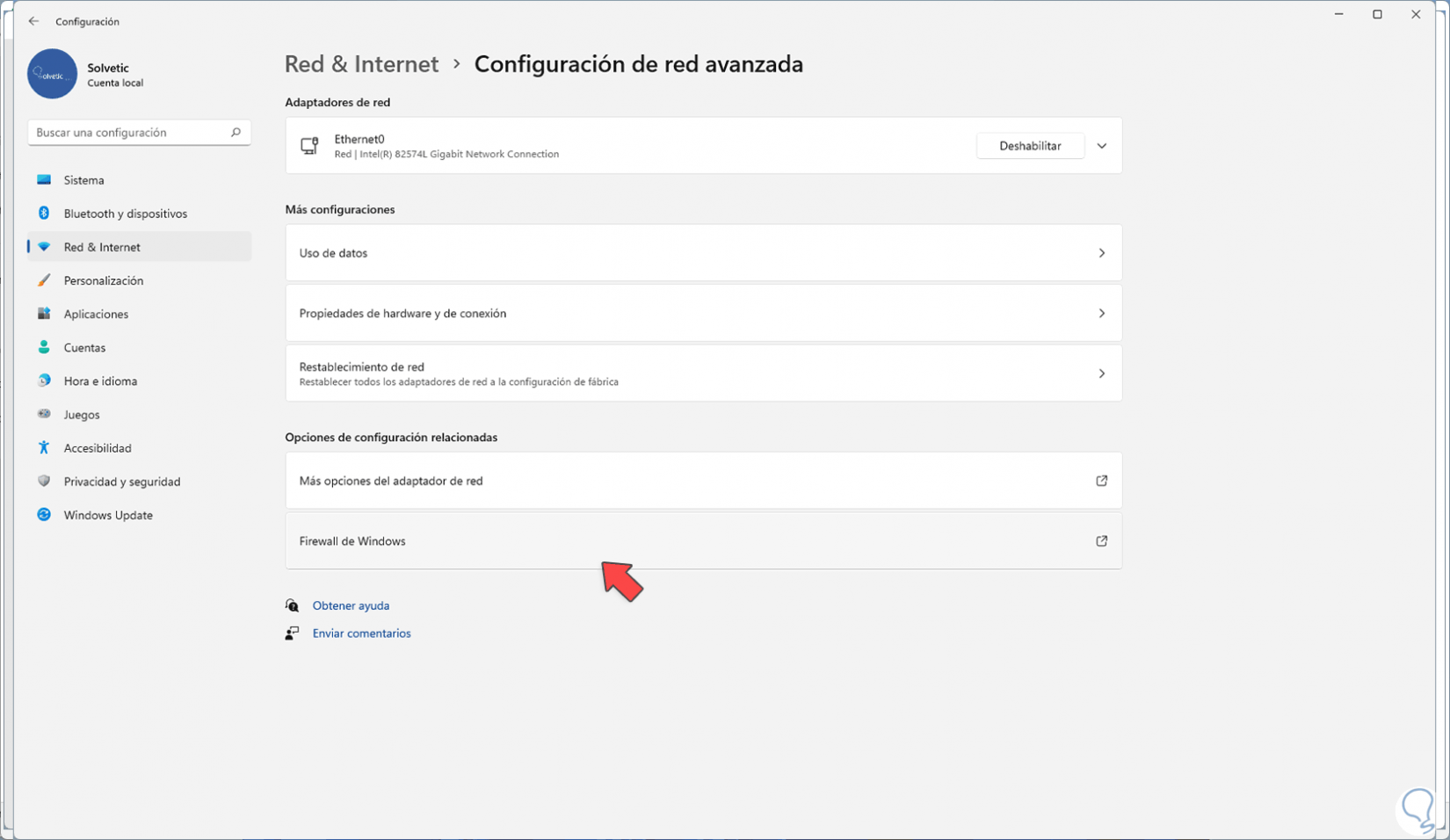The image size is (1450, 840).
Task: Click the search magnifier icon
Action: pos(236,133)
